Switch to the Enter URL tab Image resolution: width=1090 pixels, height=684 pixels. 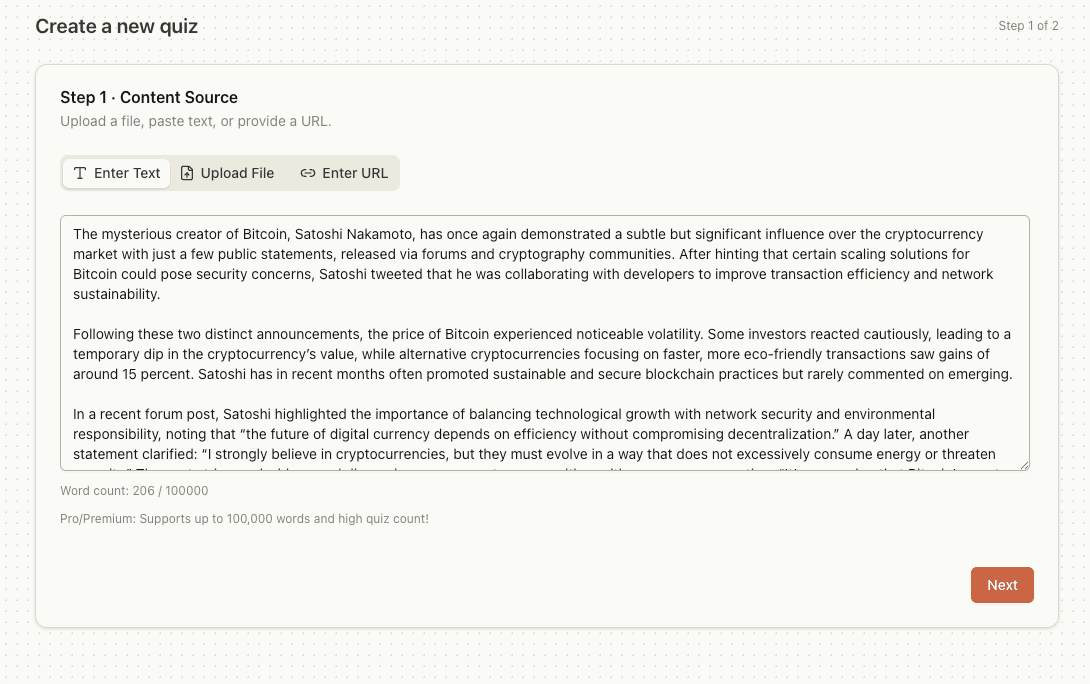[x=343, y=172]
